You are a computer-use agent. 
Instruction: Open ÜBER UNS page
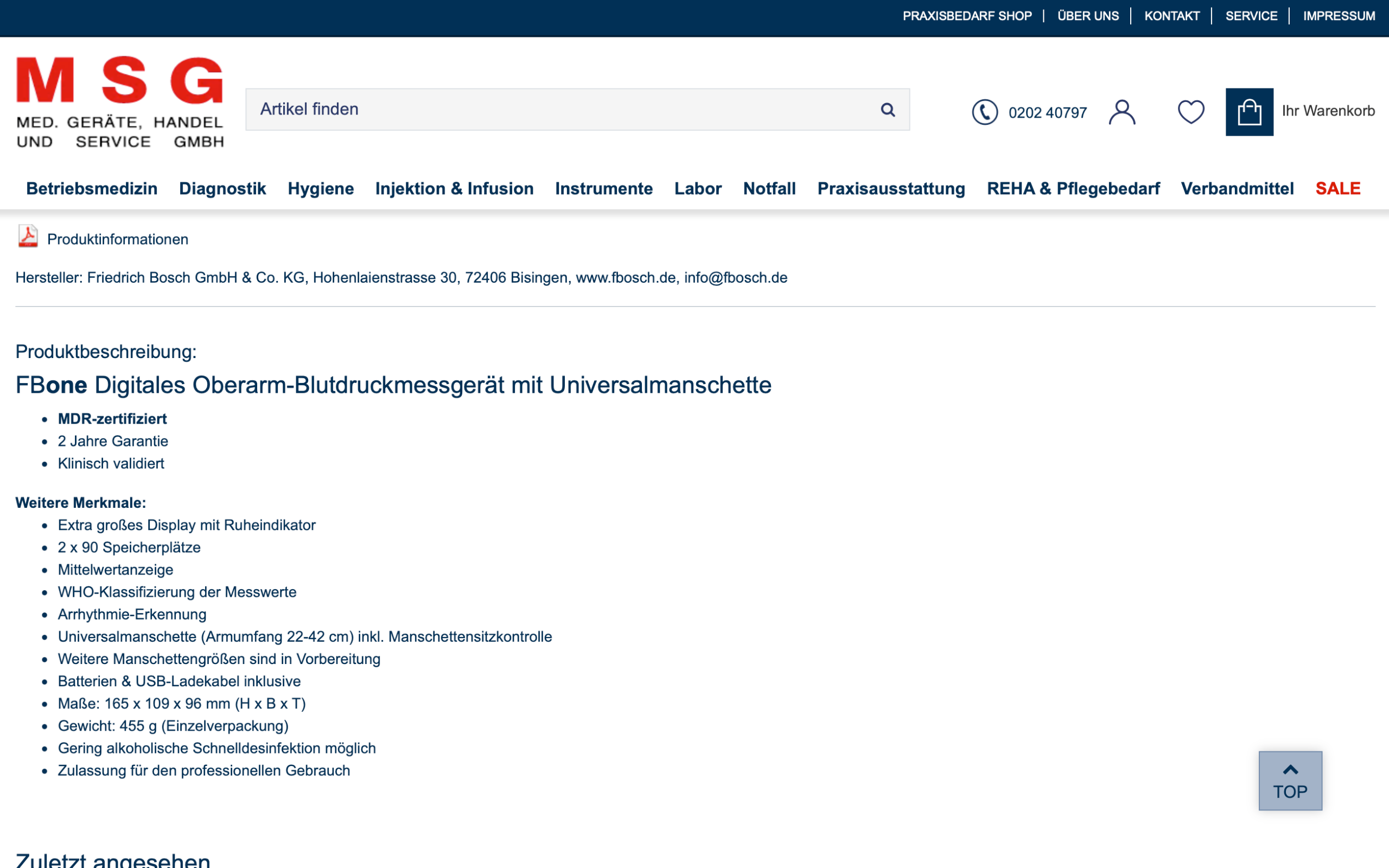pos(1088,16)
